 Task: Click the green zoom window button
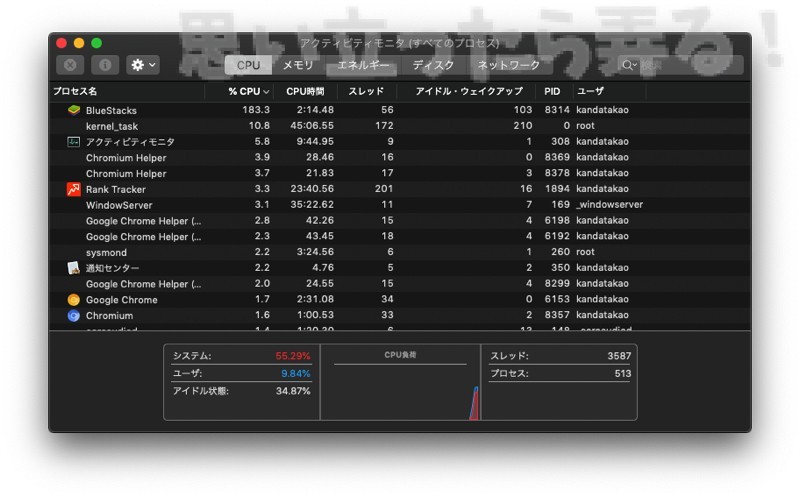[x=96, y=43]
